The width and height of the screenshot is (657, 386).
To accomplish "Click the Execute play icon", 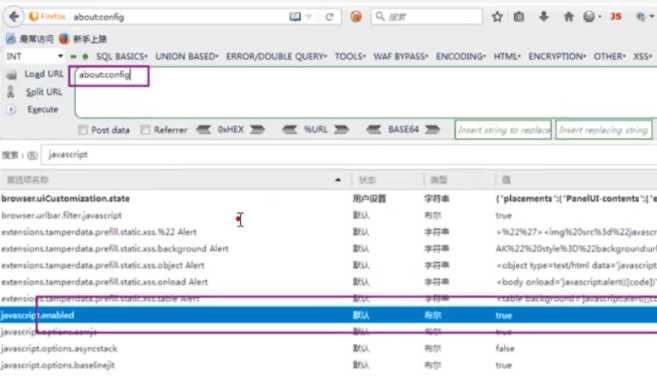I will point(11,109).
